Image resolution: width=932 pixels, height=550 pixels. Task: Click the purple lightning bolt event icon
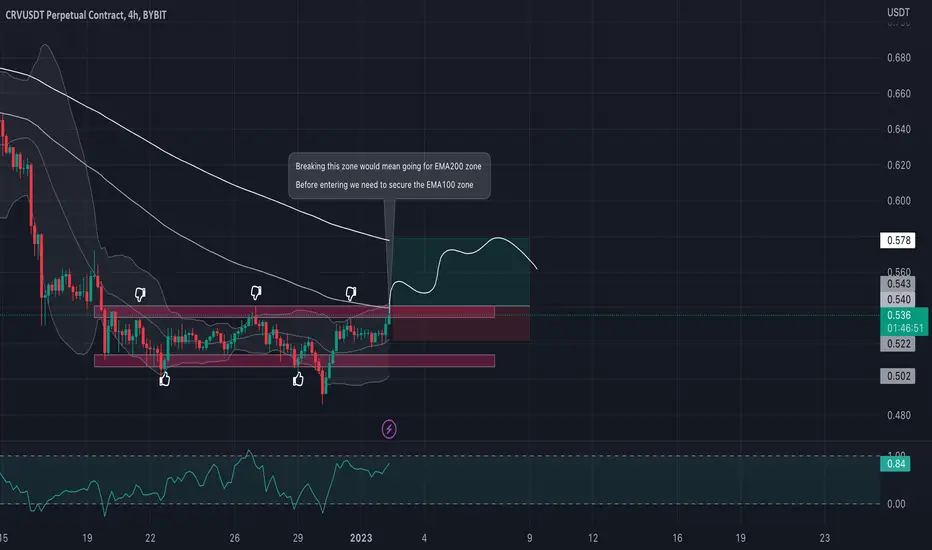(389, 429)
